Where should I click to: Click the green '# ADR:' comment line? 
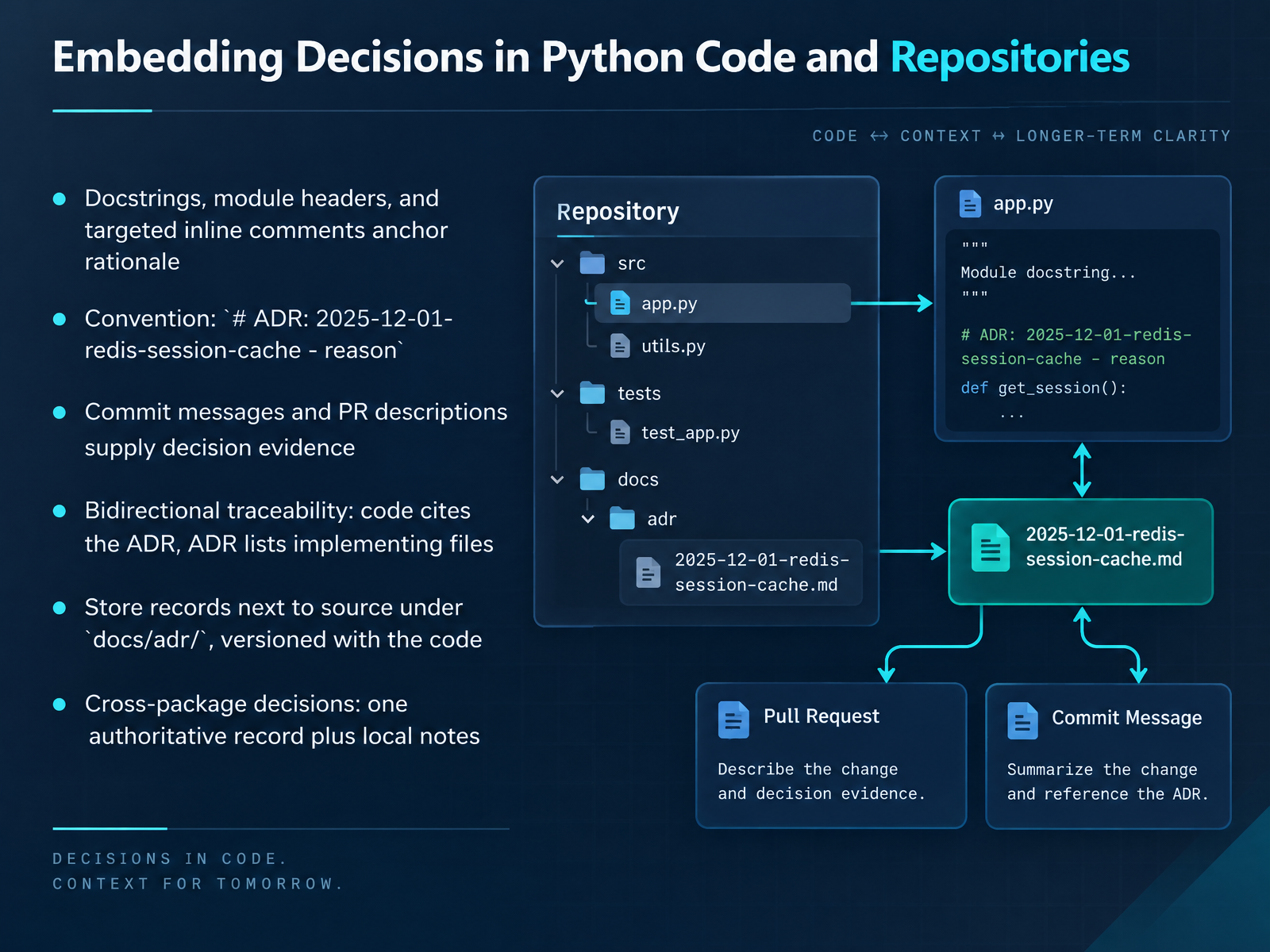1076,347
